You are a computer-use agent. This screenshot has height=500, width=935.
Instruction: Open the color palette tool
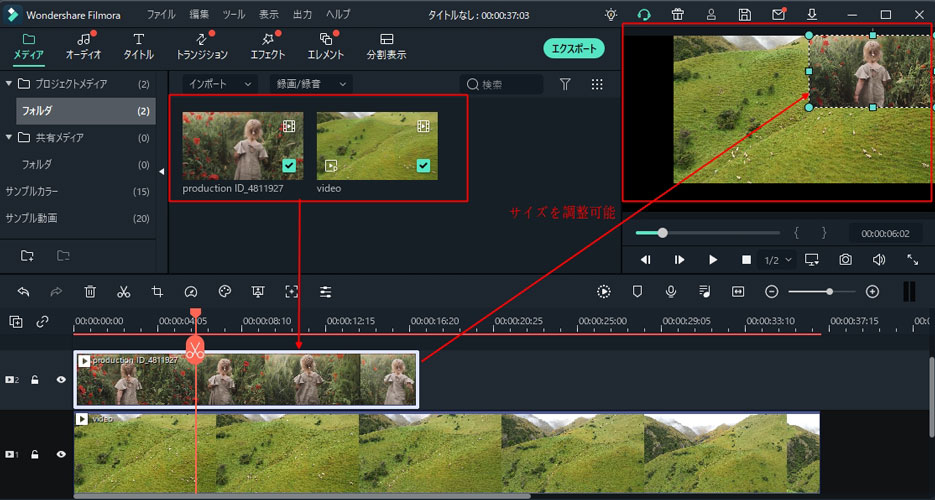tap(225, 292)
